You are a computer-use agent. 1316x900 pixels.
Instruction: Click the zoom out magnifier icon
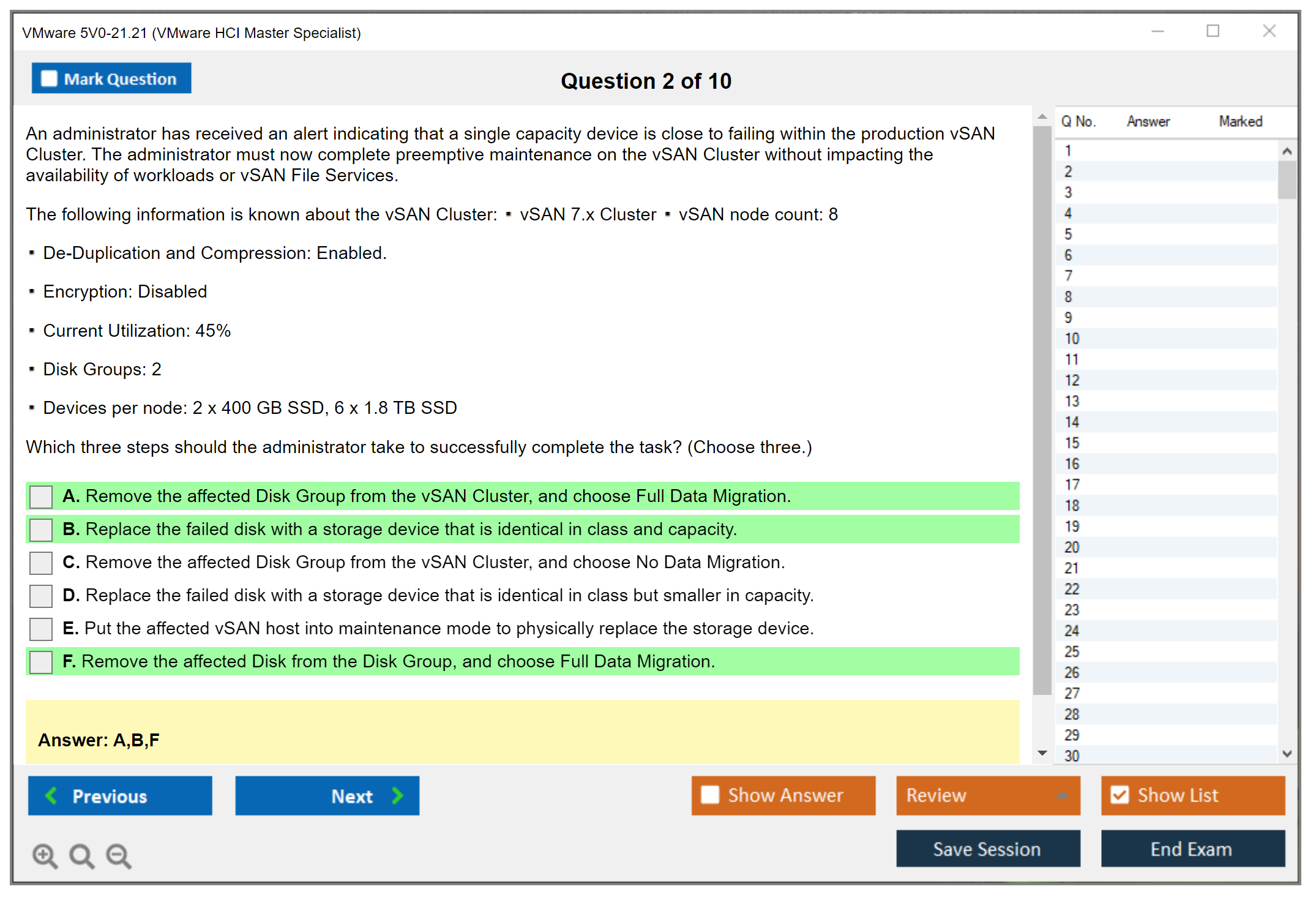pyautogui.click(x=119, y=855)
